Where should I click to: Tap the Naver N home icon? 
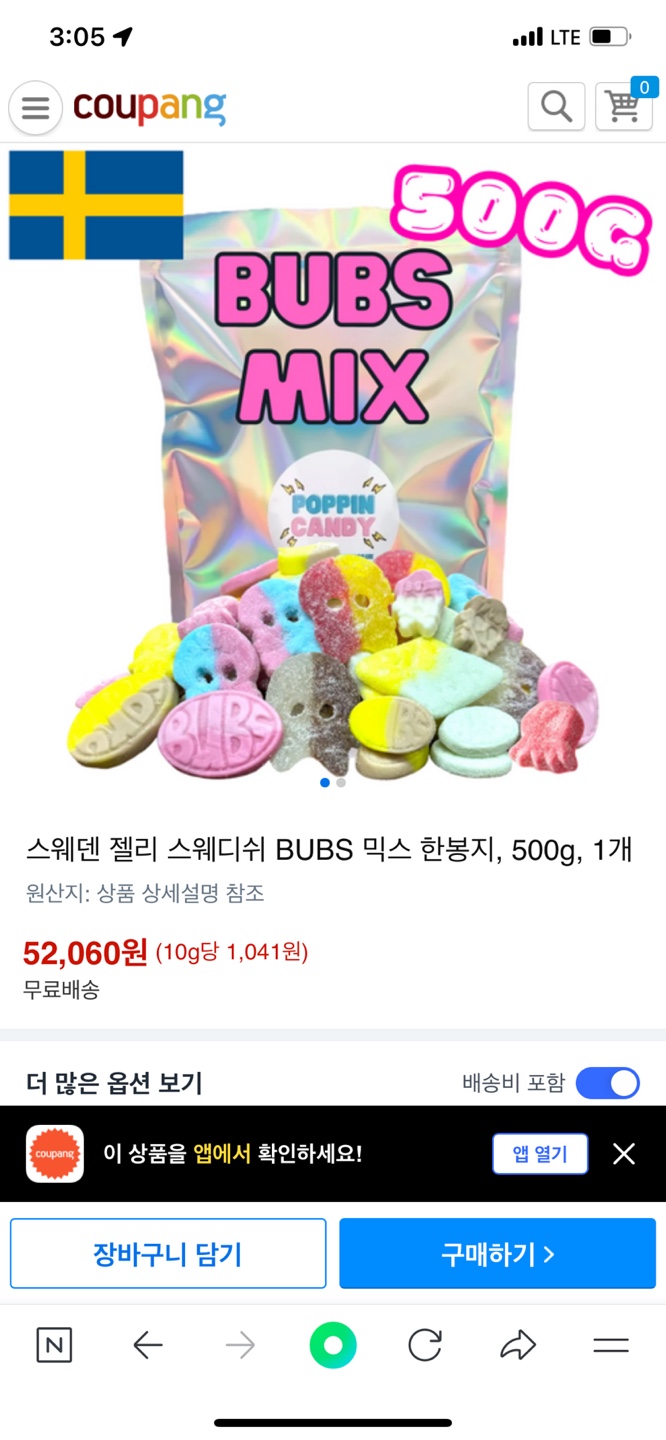[54, 1345]
